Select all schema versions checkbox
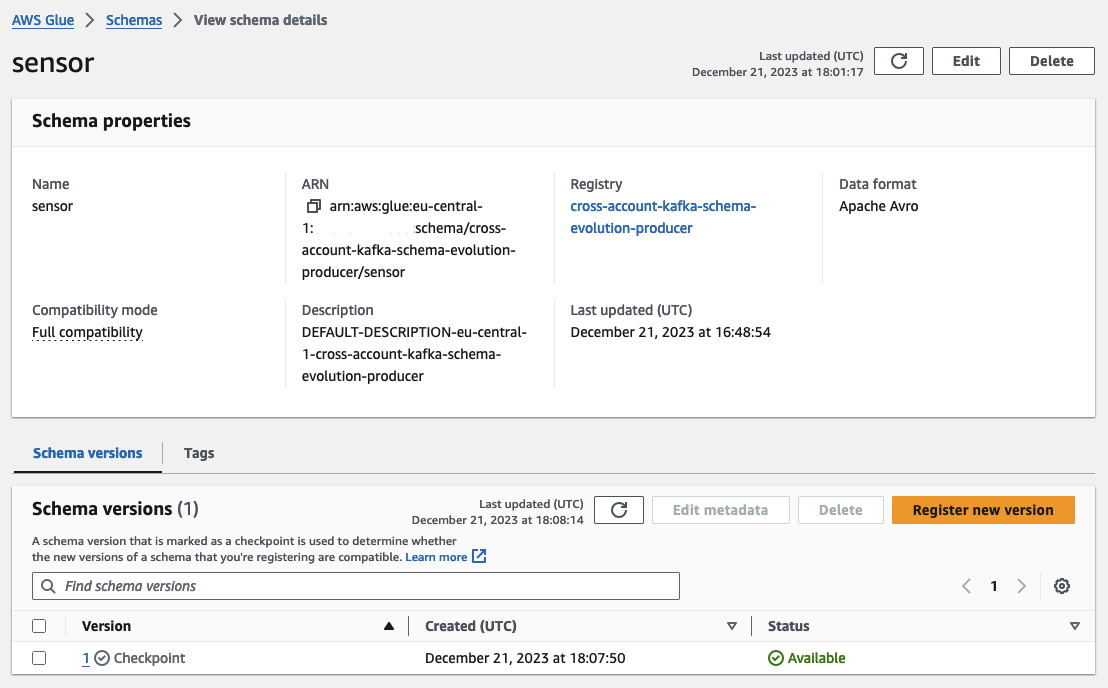The height and width of the screenshot is (688, 1108). click(x=39, y=626)
